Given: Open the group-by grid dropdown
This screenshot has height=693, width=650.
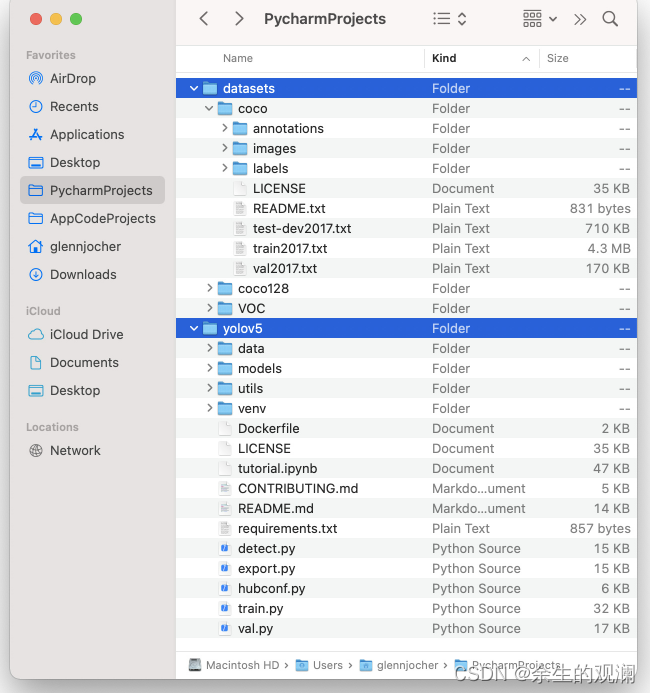Looking at the screenshot, I should (x=540, y=19).
